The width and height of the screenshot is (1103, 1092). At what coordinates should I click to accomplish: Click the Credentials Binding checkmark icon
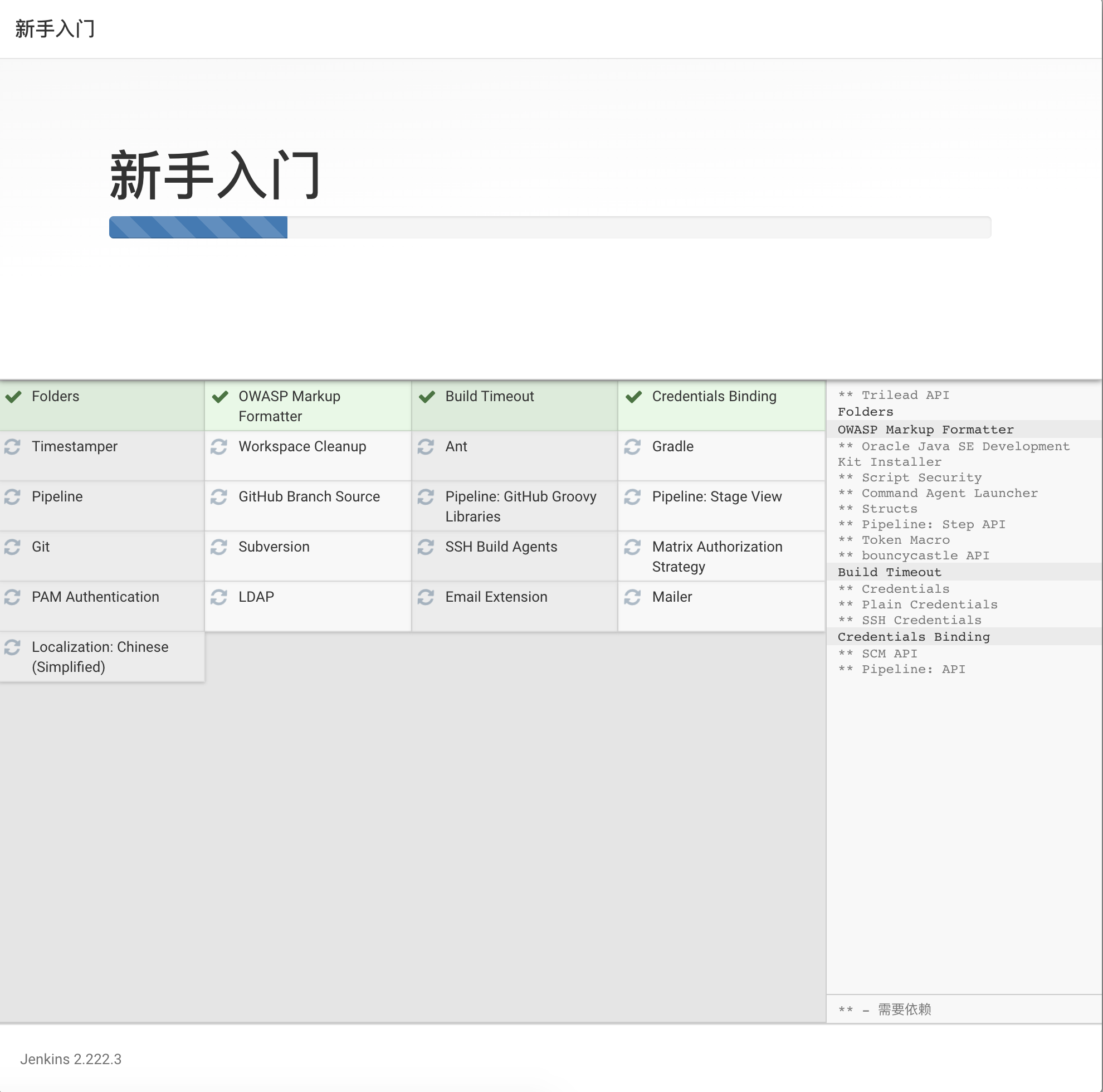point(633,396)
